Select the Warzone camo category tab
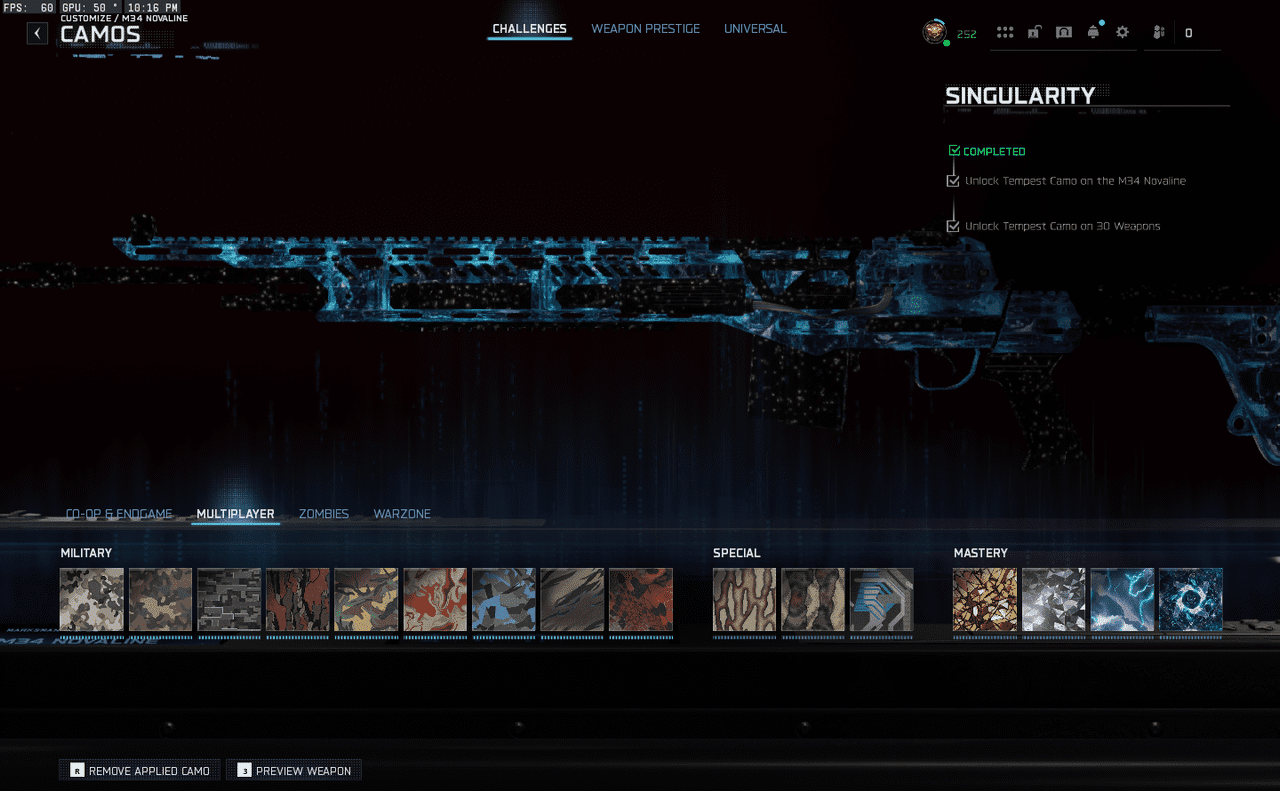 402,514
